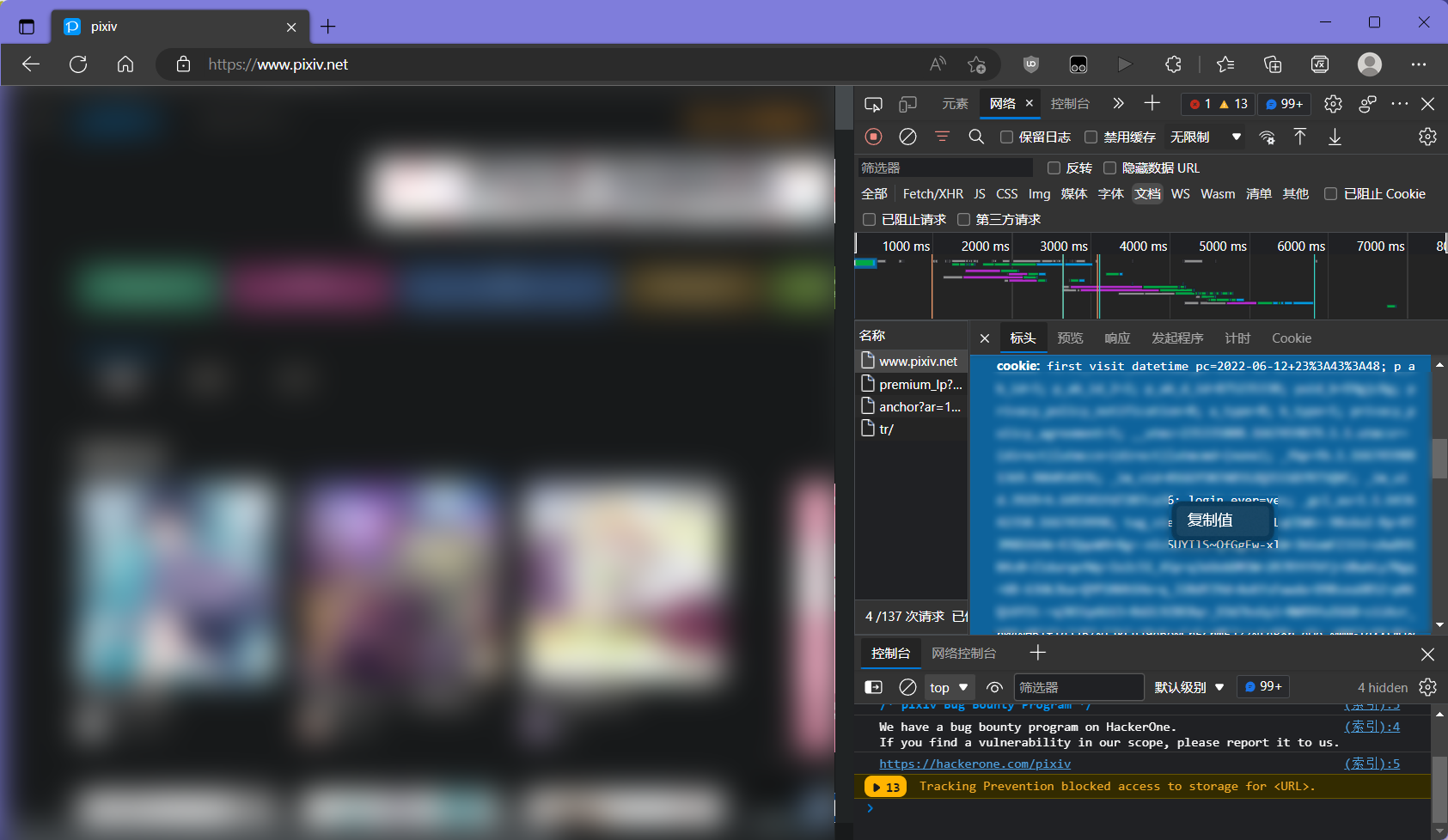Open the collections panel
This screenshot has width=1448, height=840.
tap(1273, 64)
